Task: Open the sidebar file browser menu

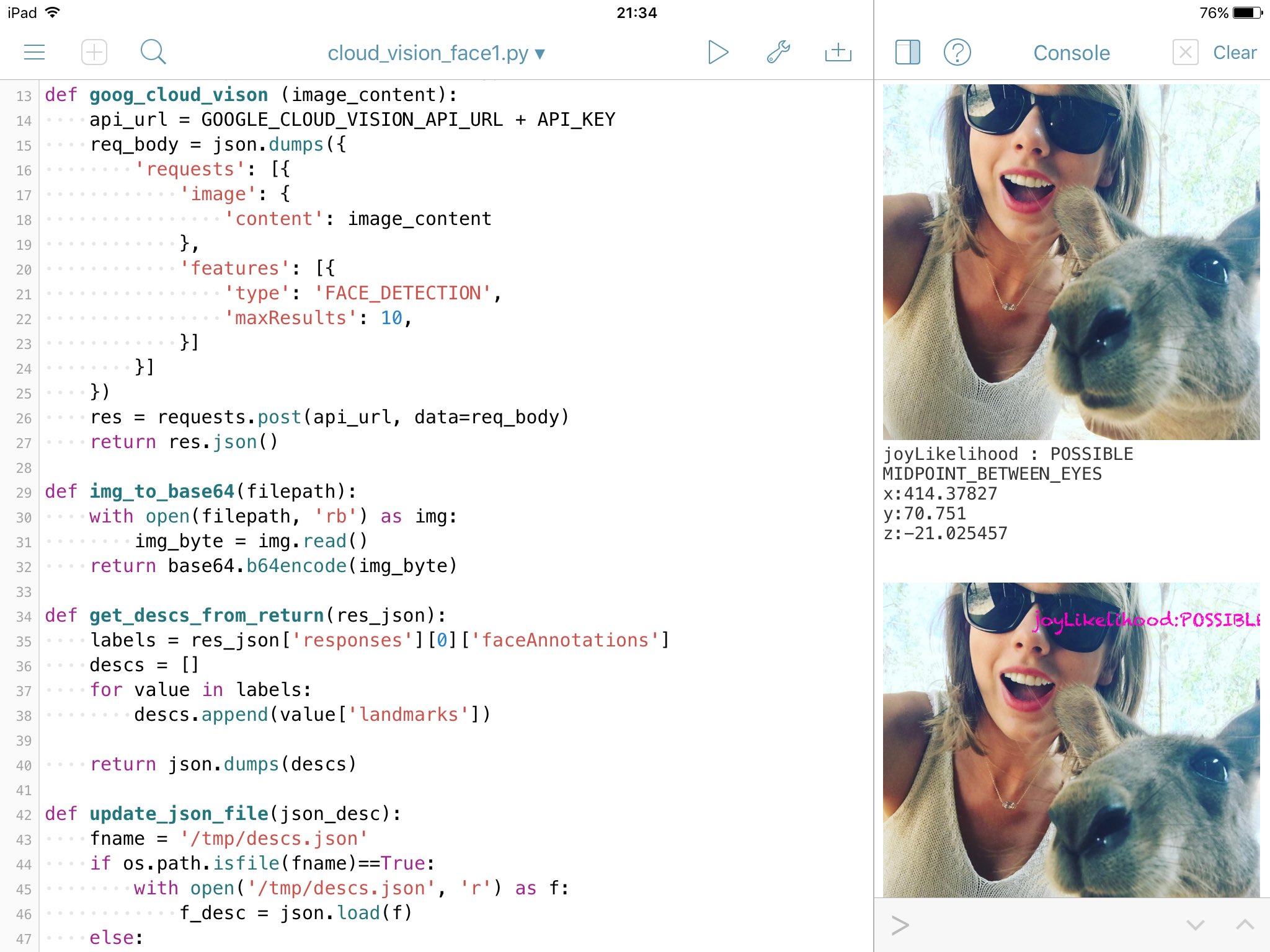Action: (x=35, y=52)
